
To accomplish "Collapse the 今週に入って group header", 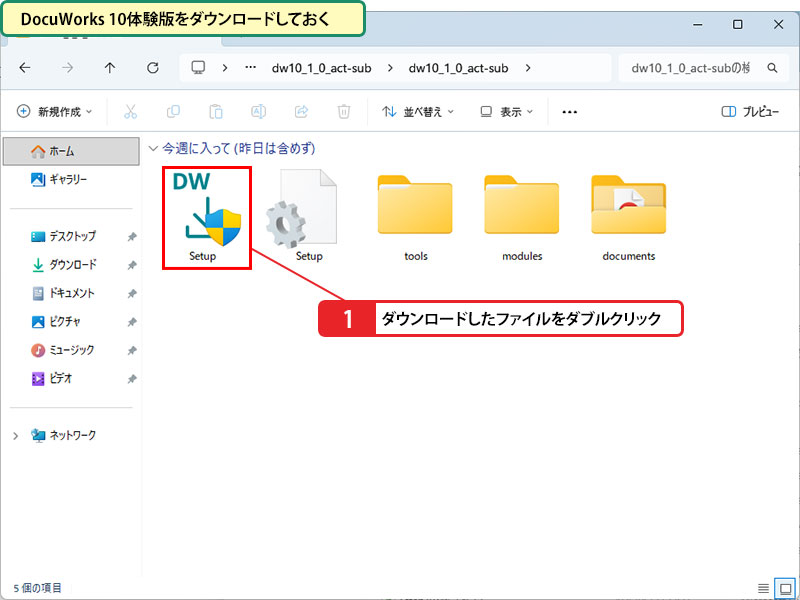I will click(x=152, y=148).
